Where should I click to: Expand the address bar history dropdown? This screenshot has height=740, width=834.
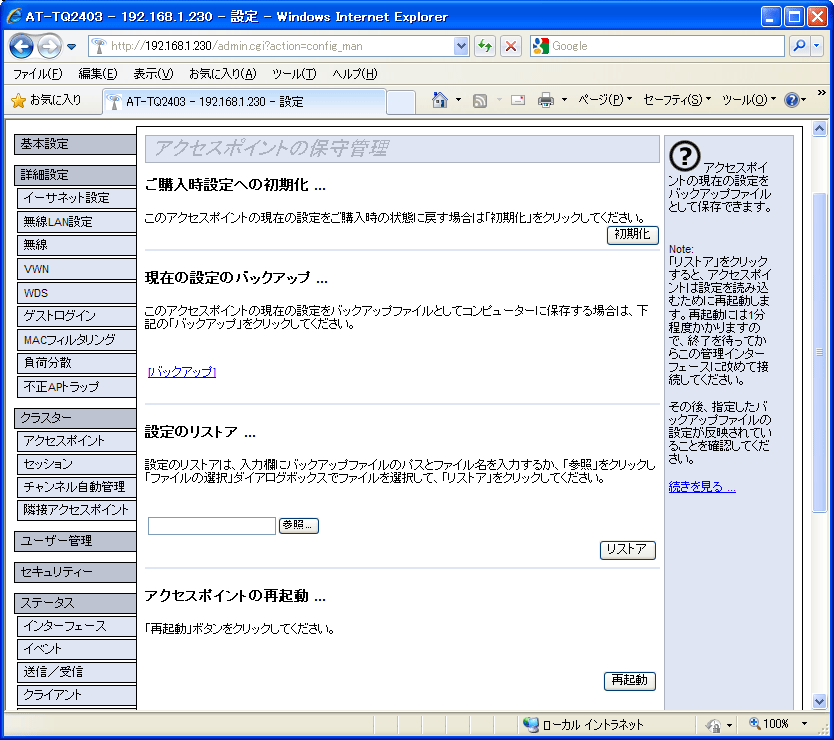coord(462,46)
